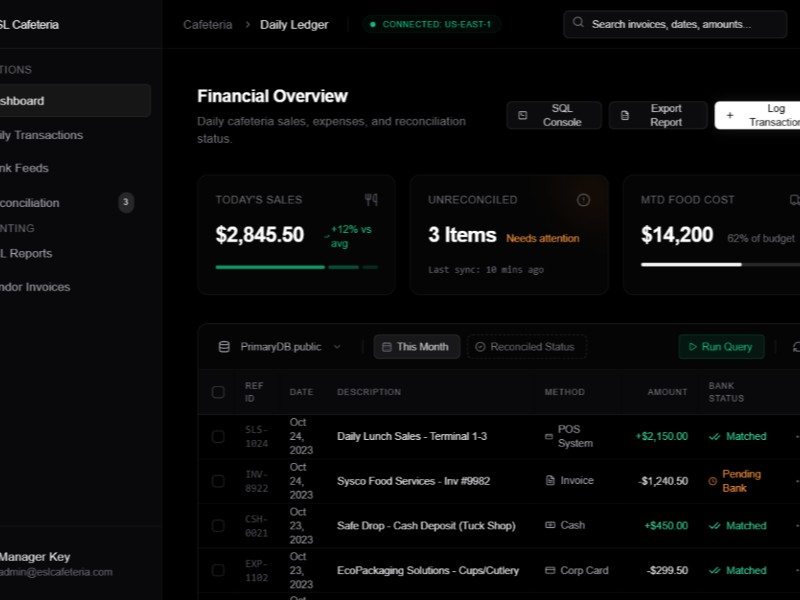800x600 pixels.
Task: Check the Daily Lunch Sales row checkbox
Action: 218,437
